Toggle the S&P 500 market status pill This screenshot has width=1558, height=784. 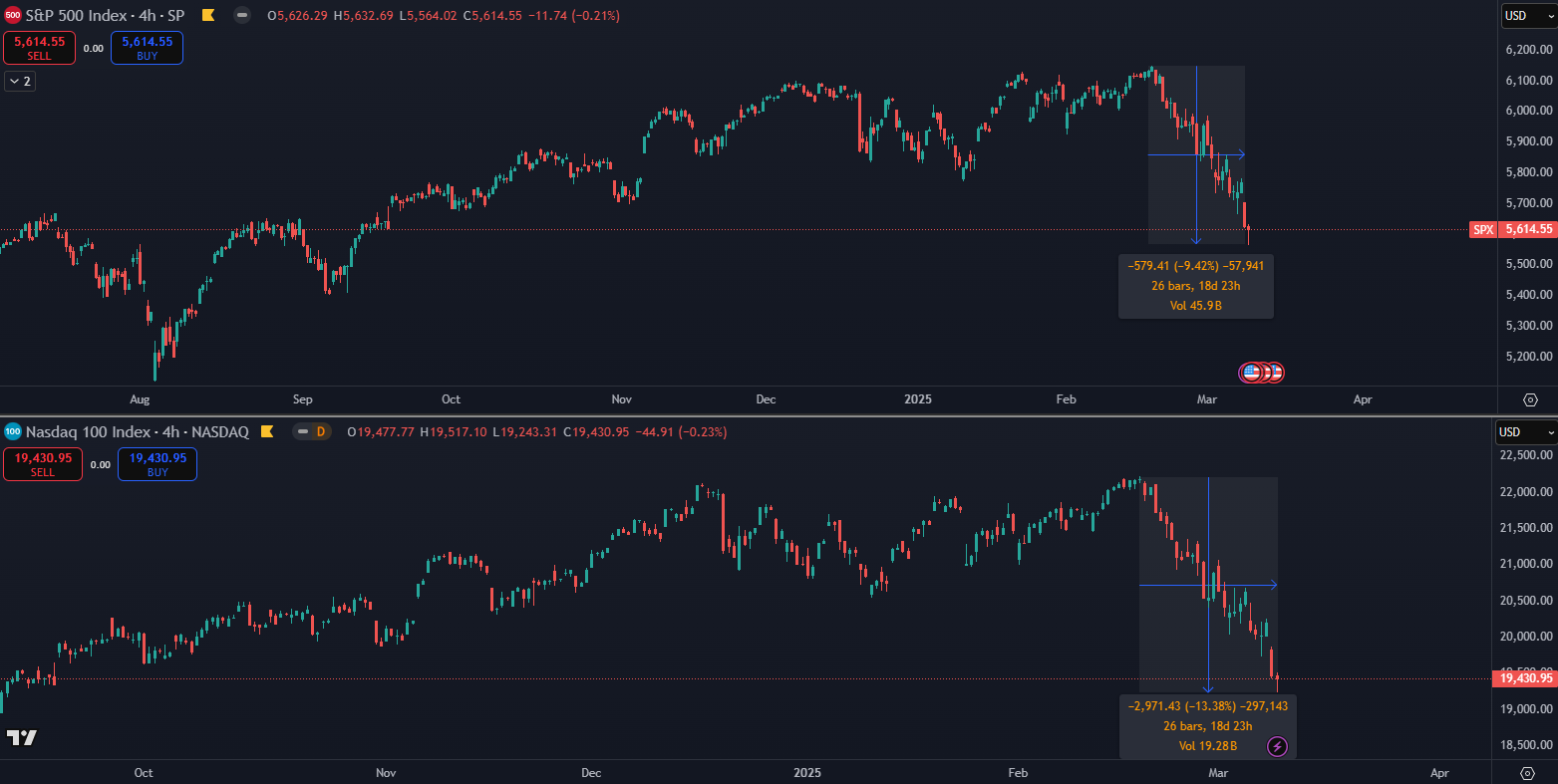click(x=242, y=16)
